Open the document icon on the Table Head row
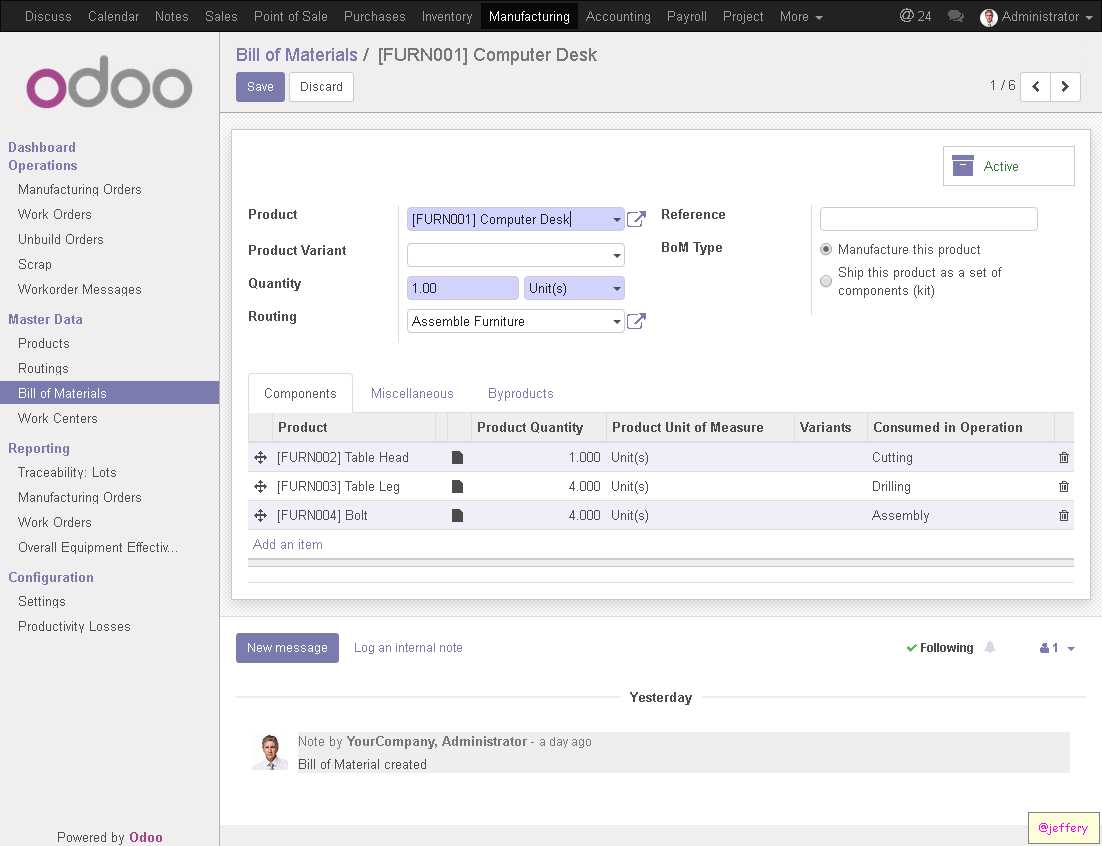The width and height of the screenshot is (1102, 846). 457,457
